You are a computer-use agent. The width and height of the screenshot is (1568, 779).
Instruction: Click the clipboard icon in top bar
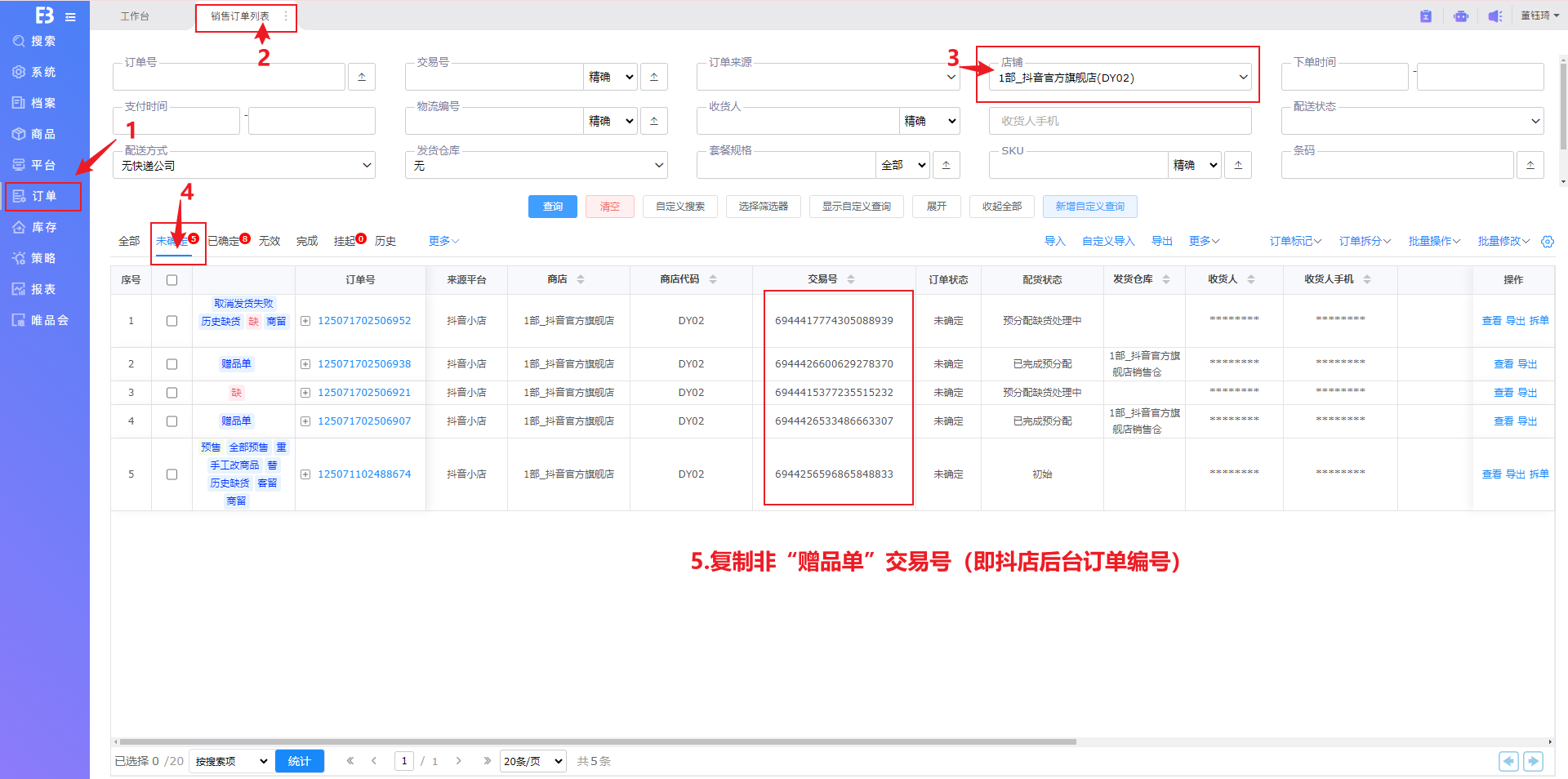[1426, 16]
